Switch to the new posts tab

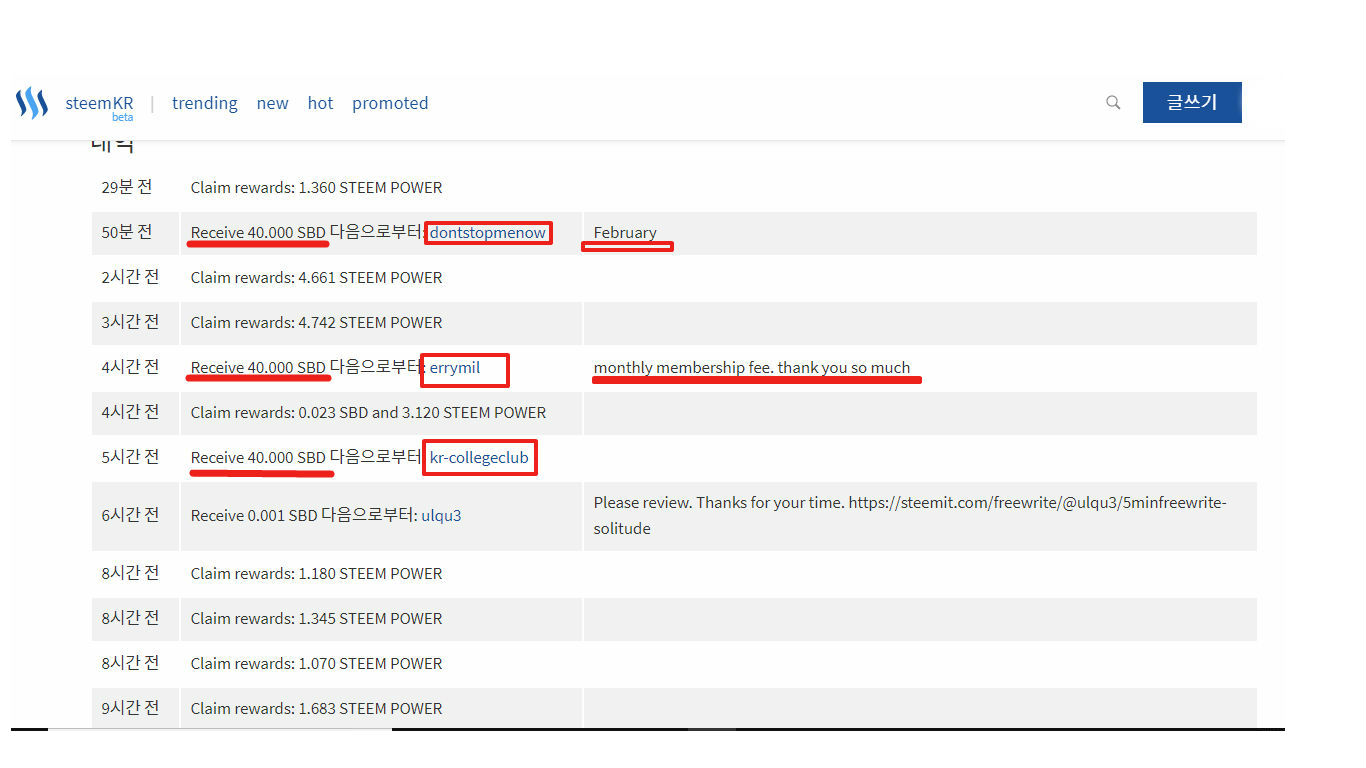point(272,103)
